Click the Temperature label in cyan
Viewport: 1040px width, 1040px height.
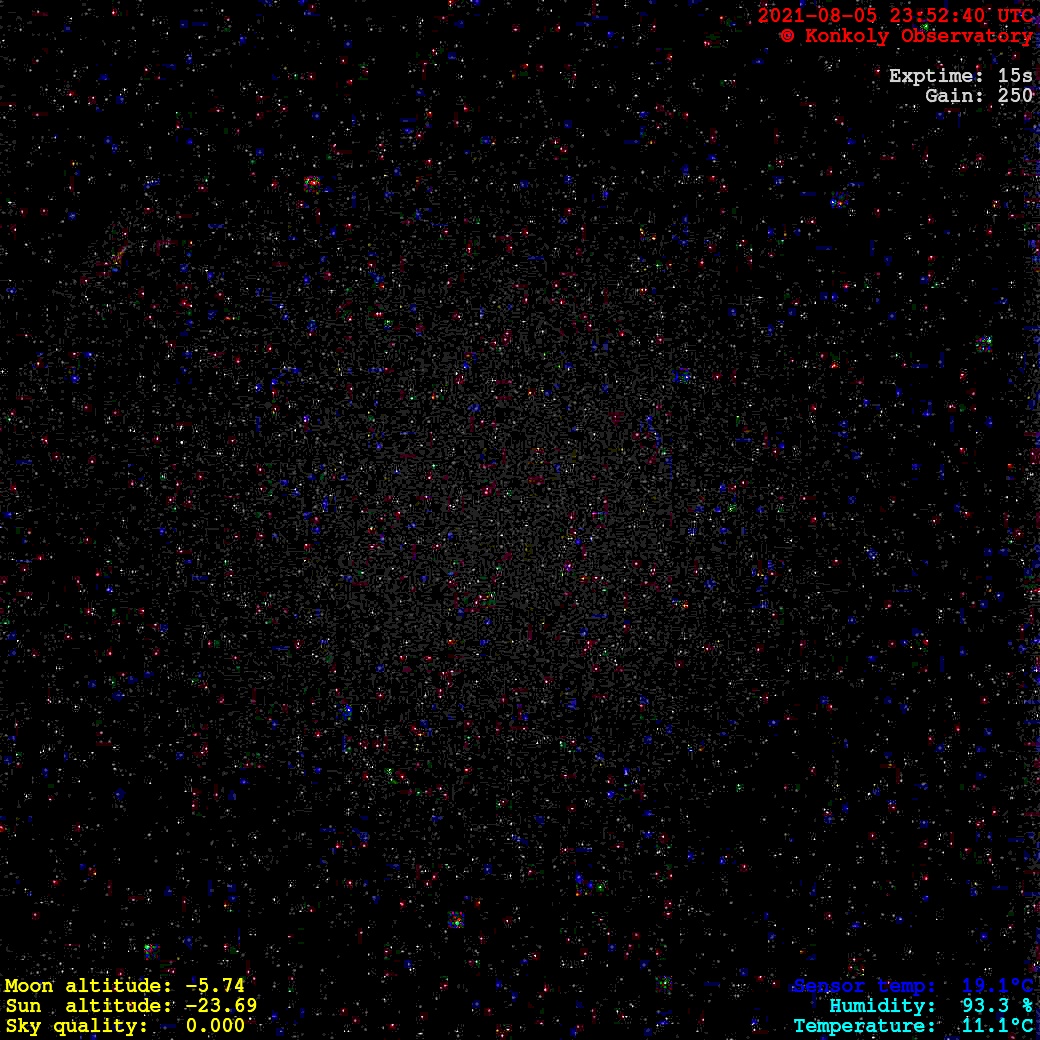tap(864, 1026)
